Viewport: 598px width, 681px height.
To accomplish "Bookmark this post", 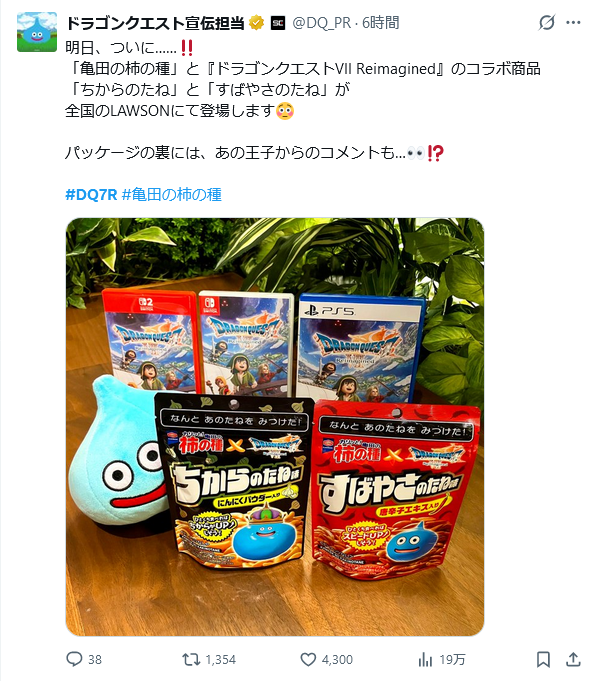I will click(x=543, y=659).
